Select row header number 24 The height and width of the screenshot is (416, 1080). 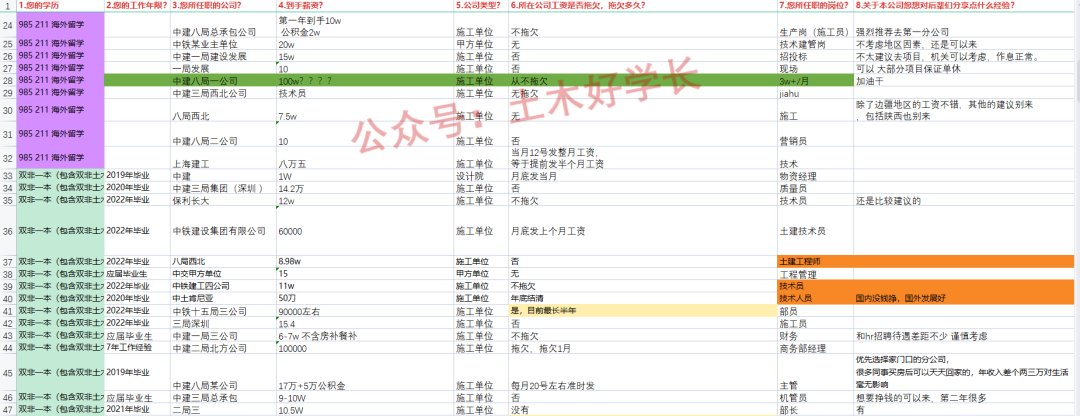[8, 25]
